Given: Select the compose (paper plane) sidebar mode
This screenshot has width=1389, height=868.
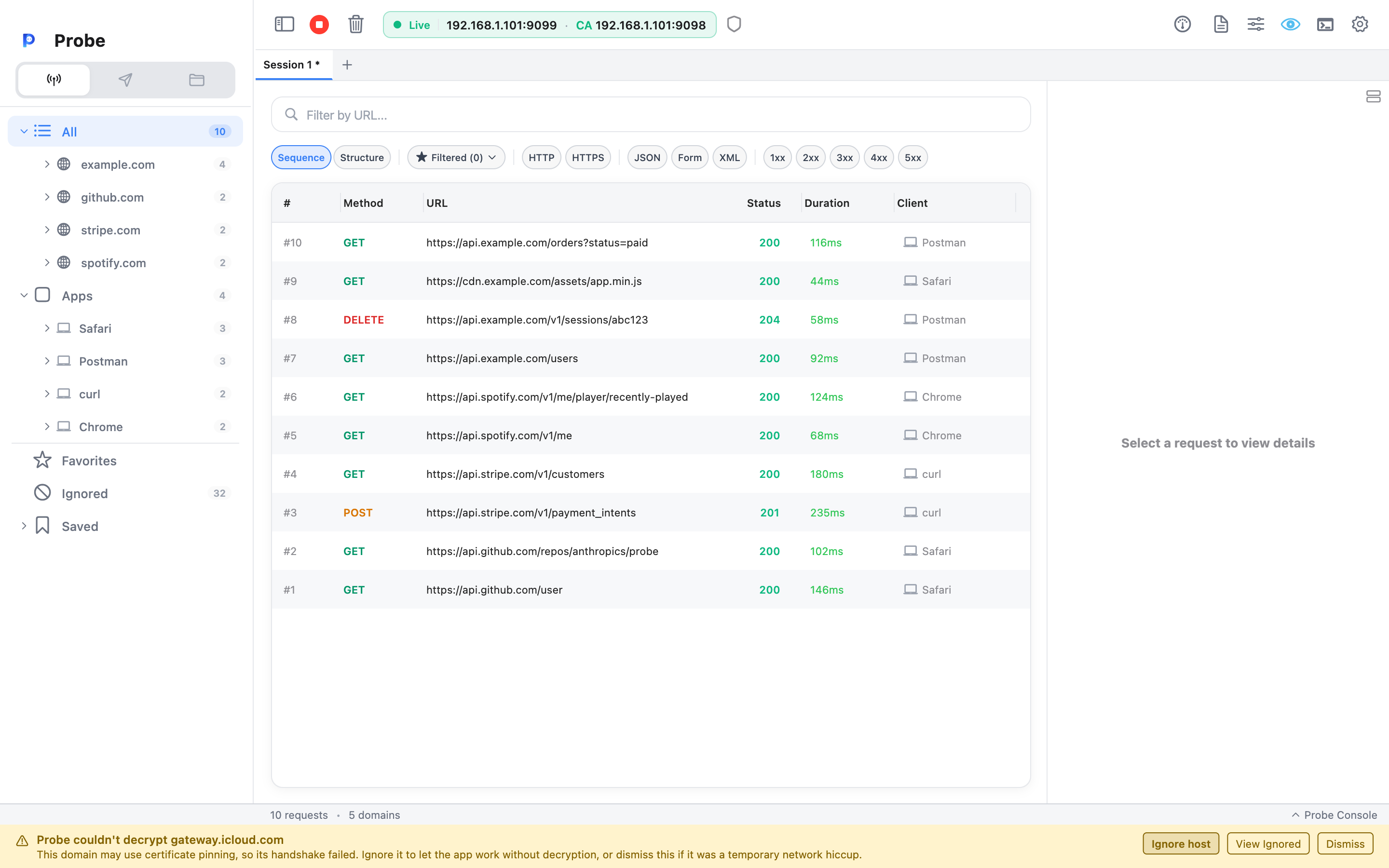Looking at the screenshot, I should 125,80.
